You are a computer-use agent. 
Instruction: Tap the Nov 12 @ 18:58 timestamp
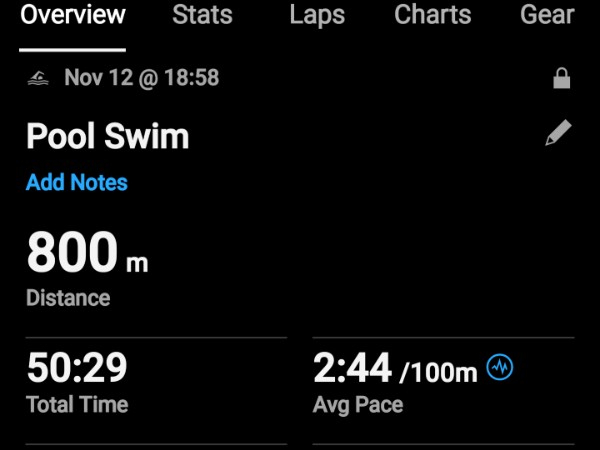click(142, 78)
